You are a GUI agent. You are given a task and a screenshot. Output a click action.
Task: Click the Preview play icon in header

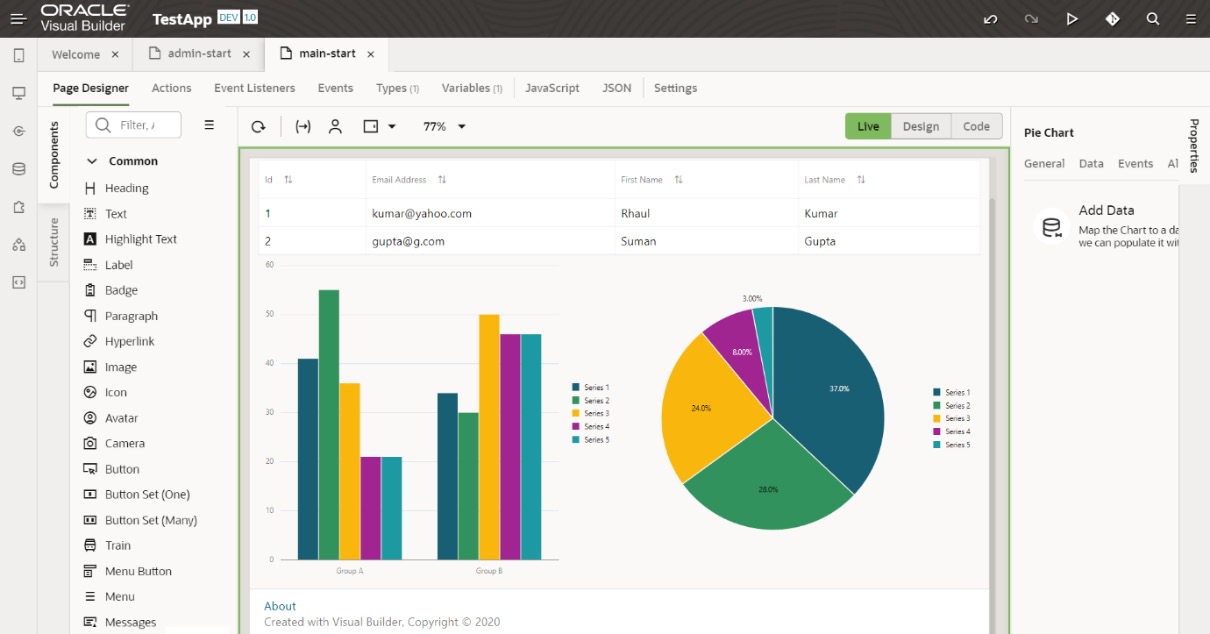1072,19
